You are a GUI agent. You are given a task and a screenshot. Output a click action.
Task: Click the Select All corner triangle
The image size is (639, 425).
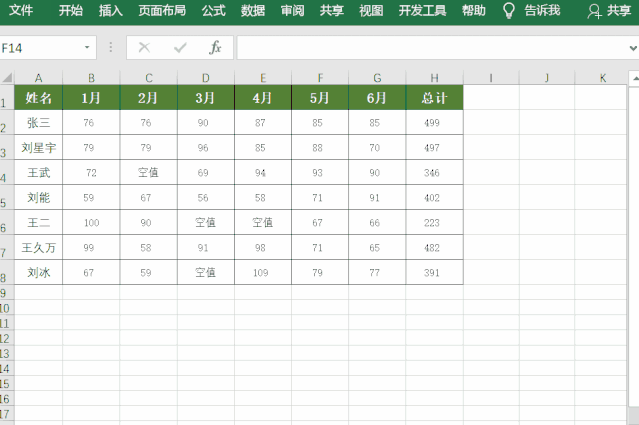(7, 77)
